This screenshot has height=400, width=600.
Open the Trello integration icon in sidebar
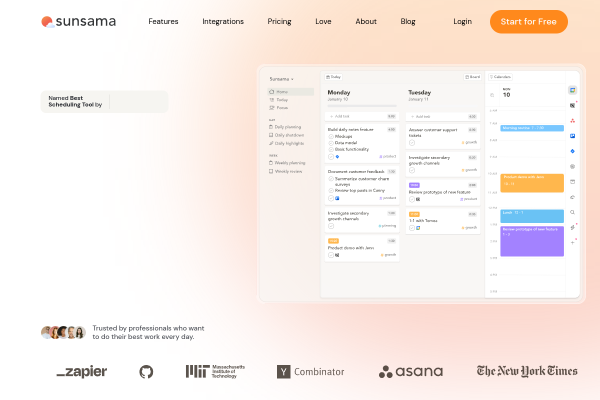click(572, 136)
